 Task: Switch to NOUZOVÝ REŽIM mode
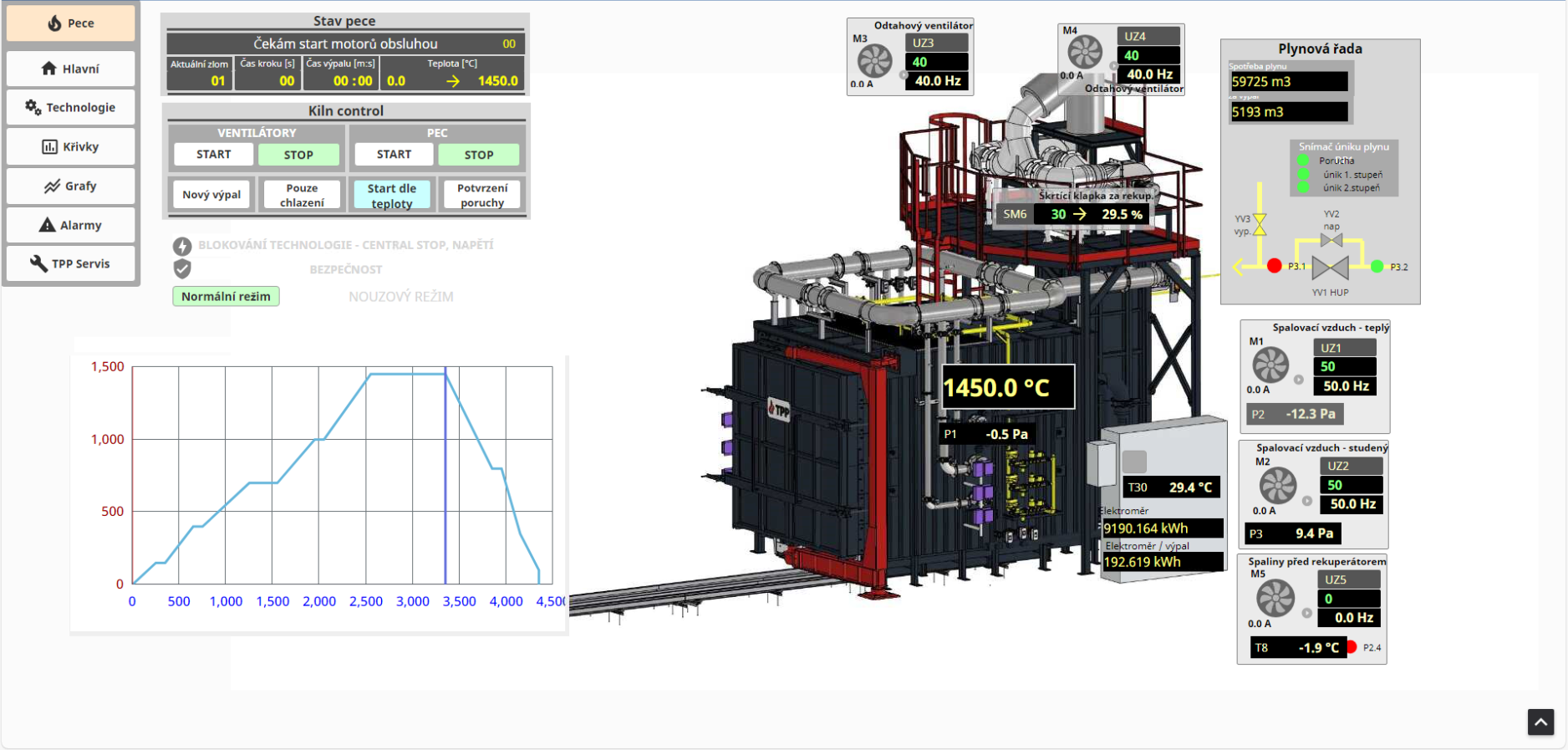pos(400,297)
